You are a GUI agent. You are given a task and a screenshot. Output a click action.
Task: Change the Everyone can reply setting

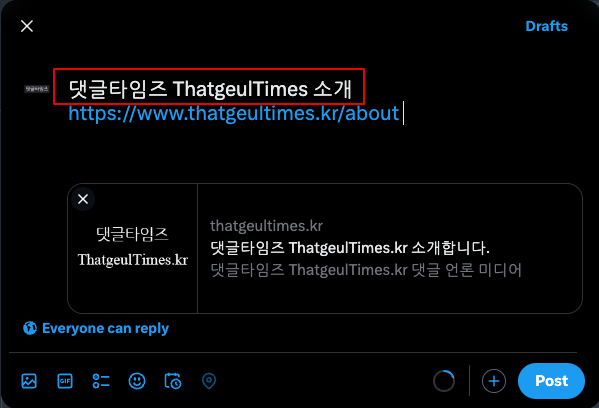click(96, 328)
